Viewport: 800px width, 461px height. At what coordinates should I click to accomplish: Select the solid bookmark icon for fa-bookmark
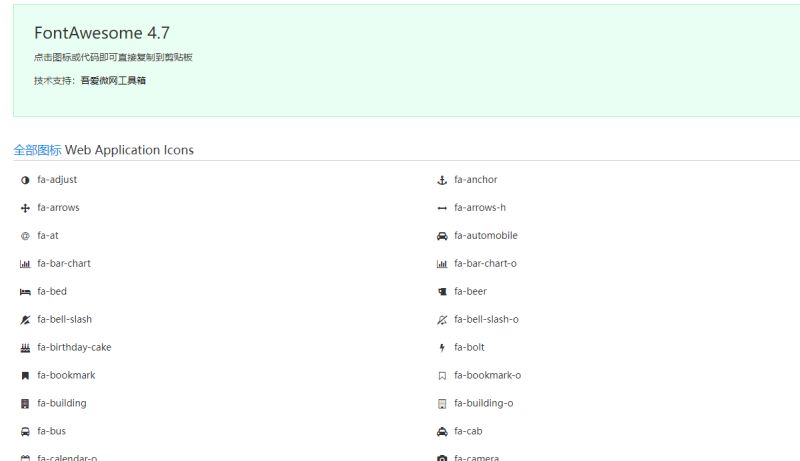(x=25, y=376)
